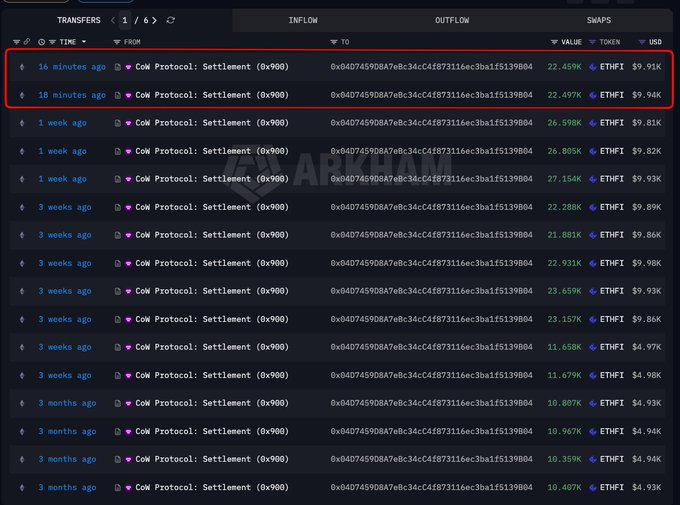This screenshot has height=505, width=680.
Task: Click the '1 week ago' time in the 27.154K row
Action: tap(62, 179)
